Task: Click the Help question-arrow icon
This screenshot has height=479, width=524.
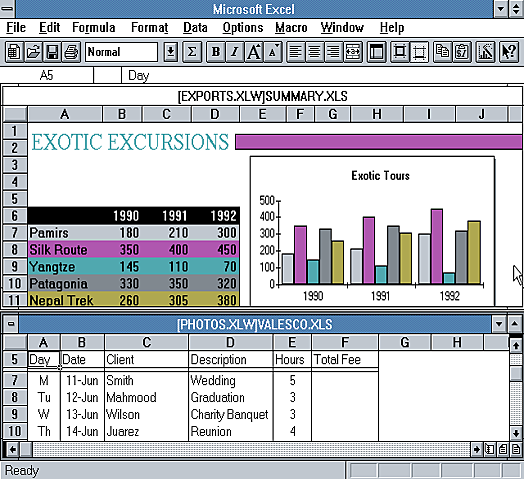Action: pos(509,52)
